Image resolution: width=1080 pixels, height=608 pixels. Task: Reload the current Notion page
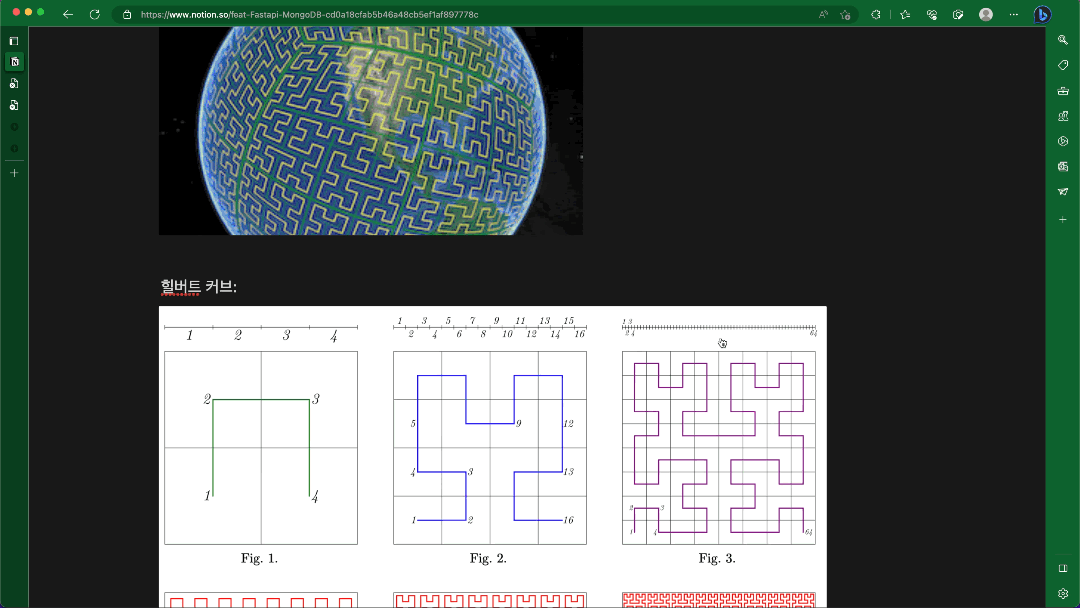pos(94,14)
